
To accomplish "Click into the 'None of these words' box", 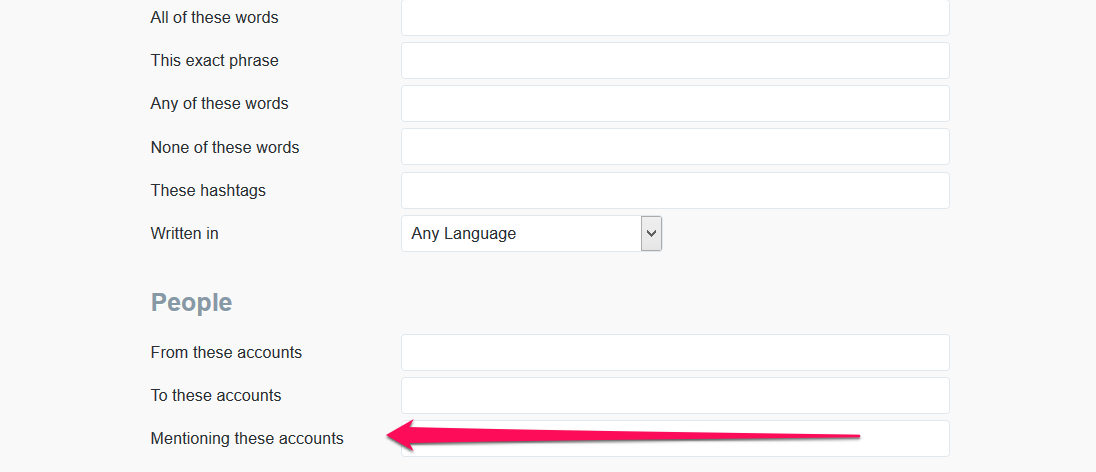I will (675, 147).
